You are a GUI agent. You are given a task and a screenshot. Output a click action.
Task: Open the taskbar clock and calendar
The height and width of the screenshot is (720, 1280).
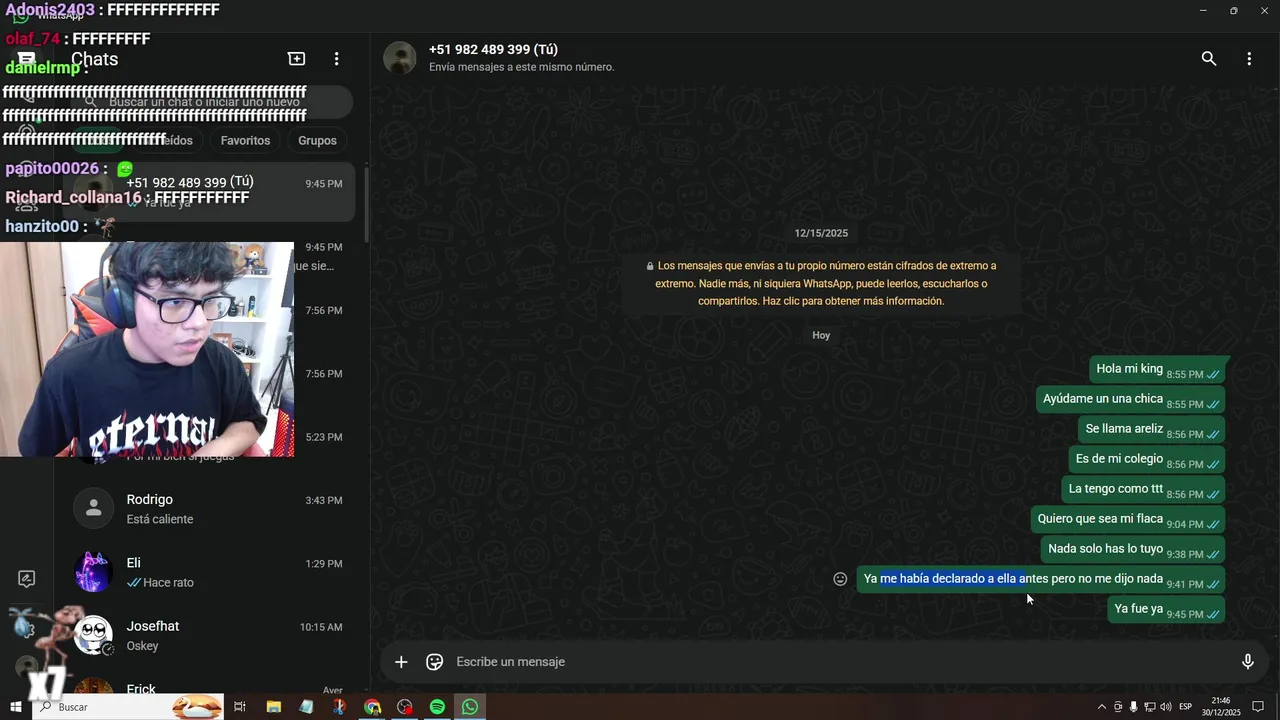pos(1221,707)
